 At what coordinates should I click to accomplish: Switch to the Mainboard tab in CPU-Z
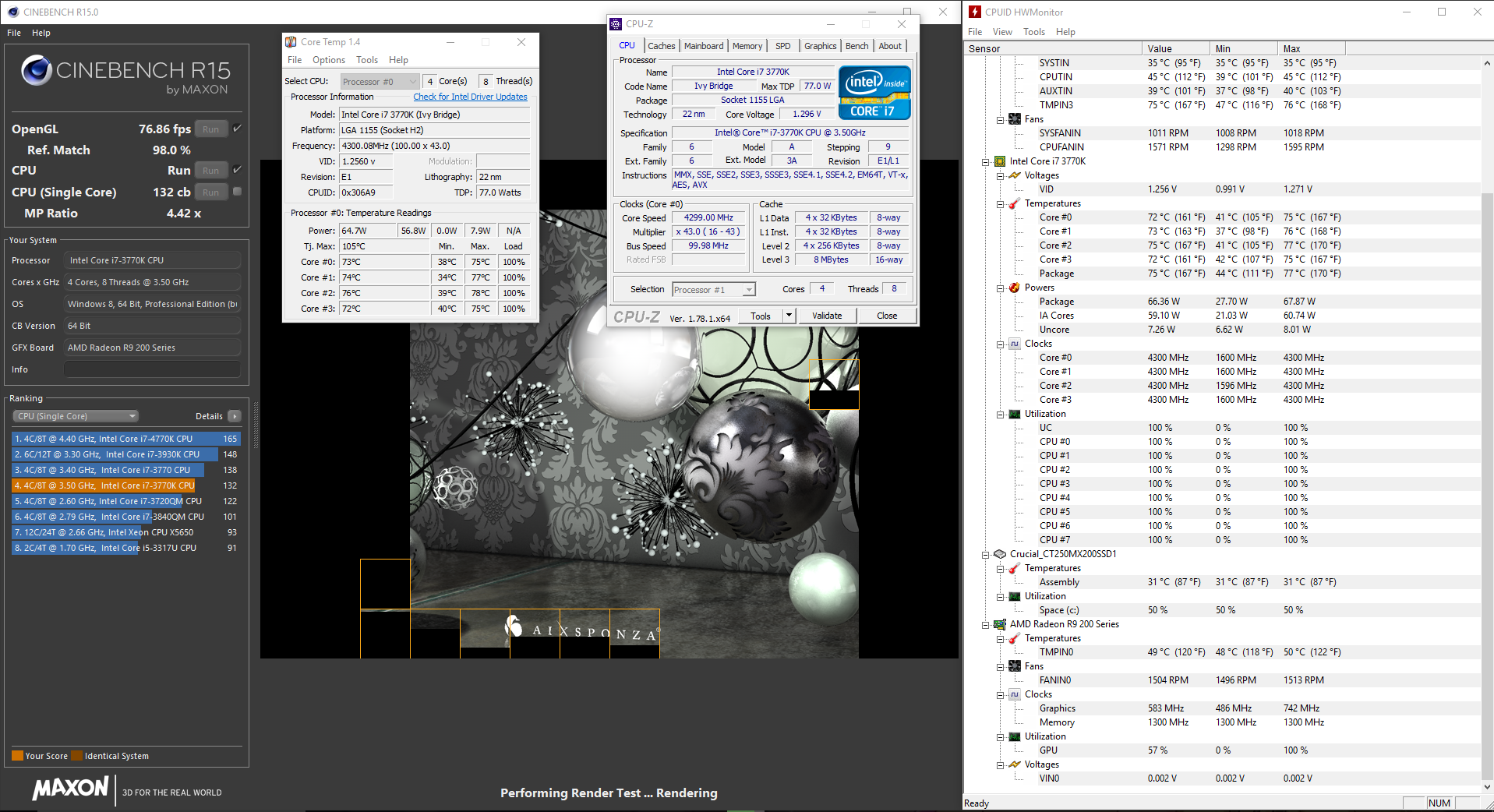704,46
